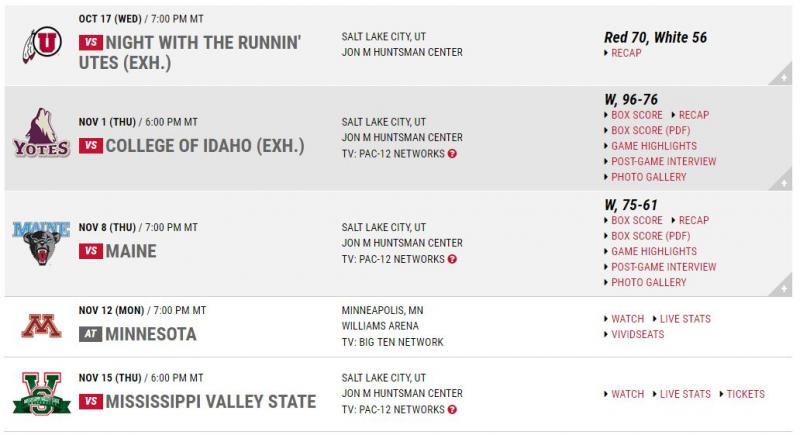Click the Maine Black Bears logo

41,243
